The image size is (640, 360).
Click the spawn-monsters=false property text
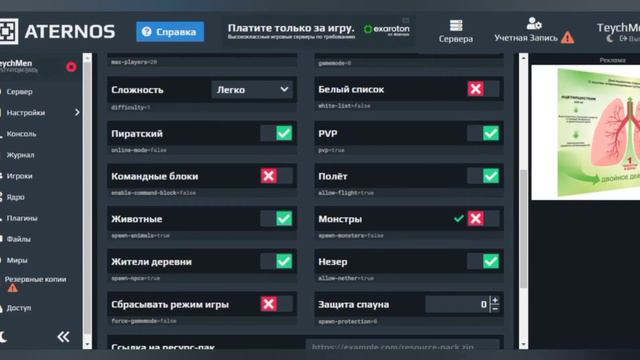[x=351, y=236]
